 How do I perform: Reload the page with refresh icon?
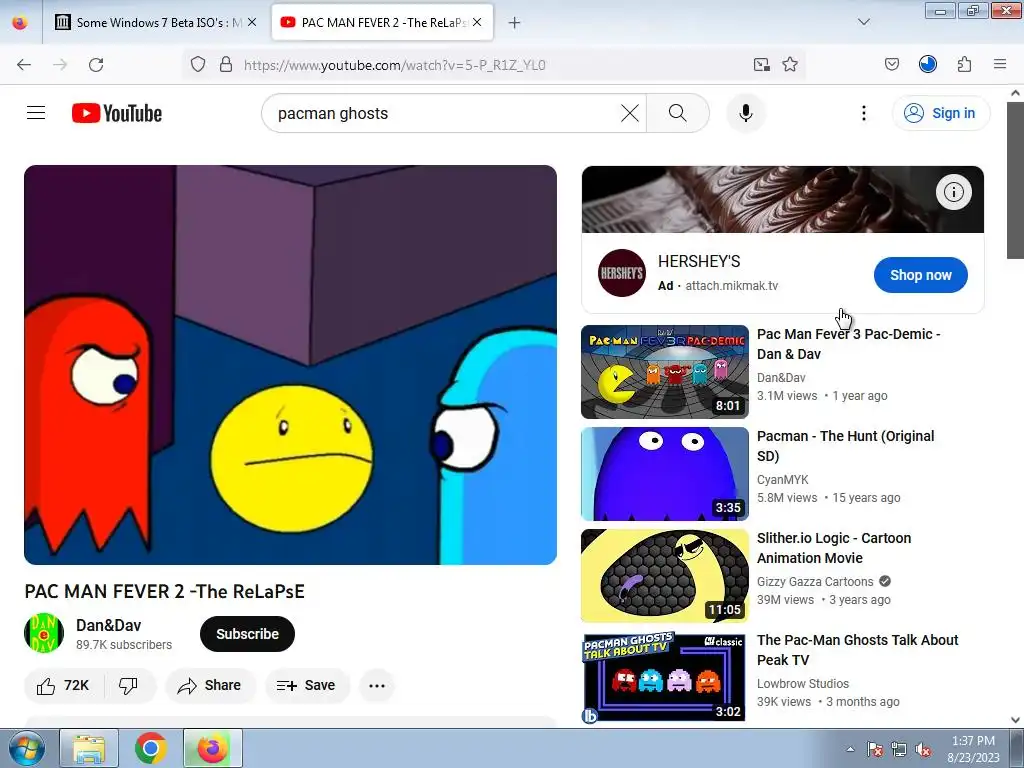click(96, 65)
